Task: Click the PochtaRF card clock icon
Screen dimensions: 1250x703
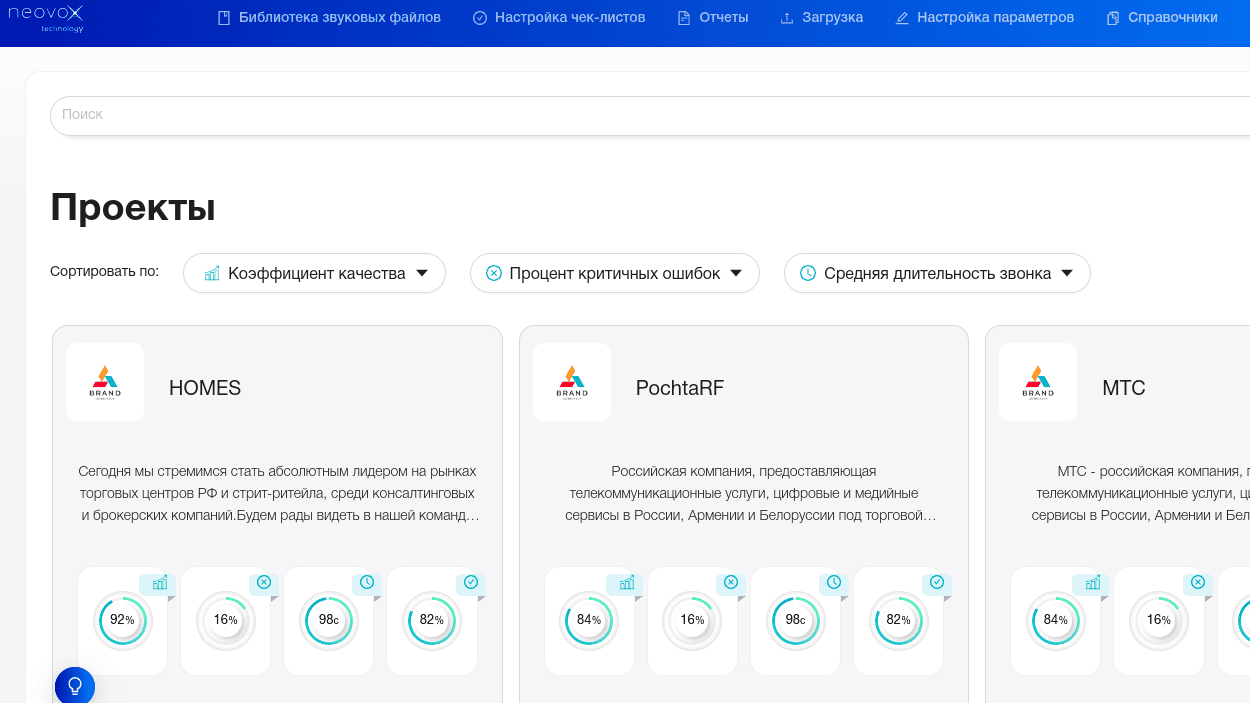Action: pyautogui.click(x=834, y=582)
